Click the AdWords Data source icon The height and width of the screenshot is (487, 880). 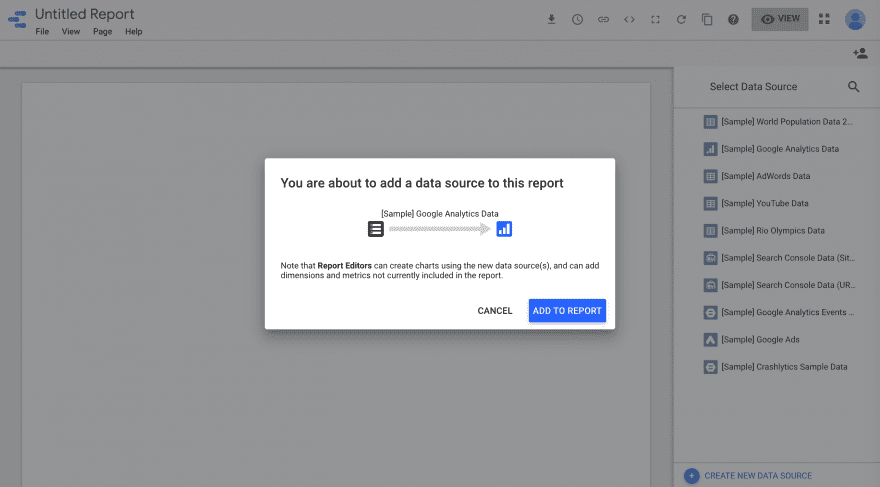tap(710, 176)
